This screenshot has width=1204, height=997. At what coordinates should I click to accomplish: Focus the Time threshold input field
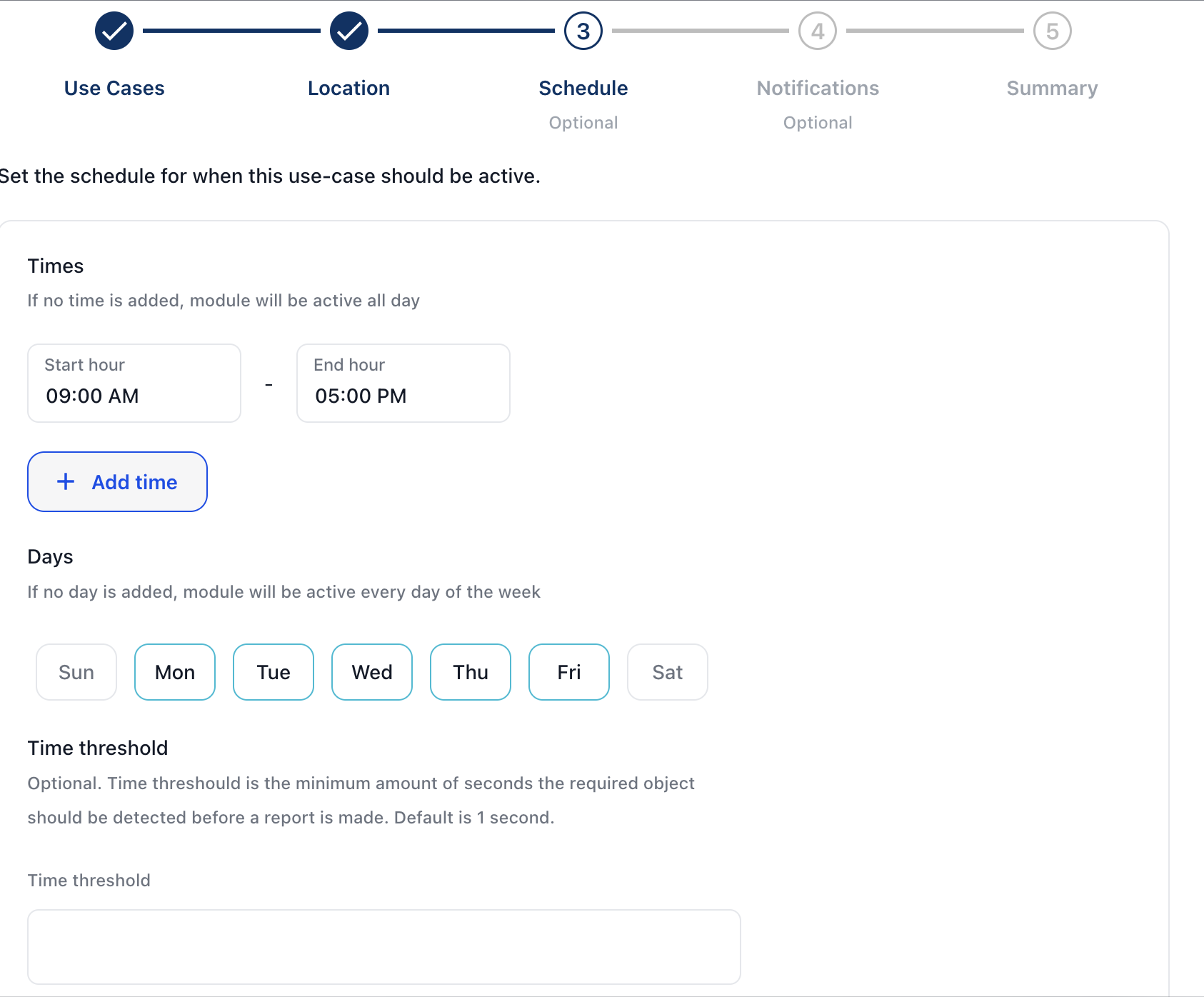(384, 947)
